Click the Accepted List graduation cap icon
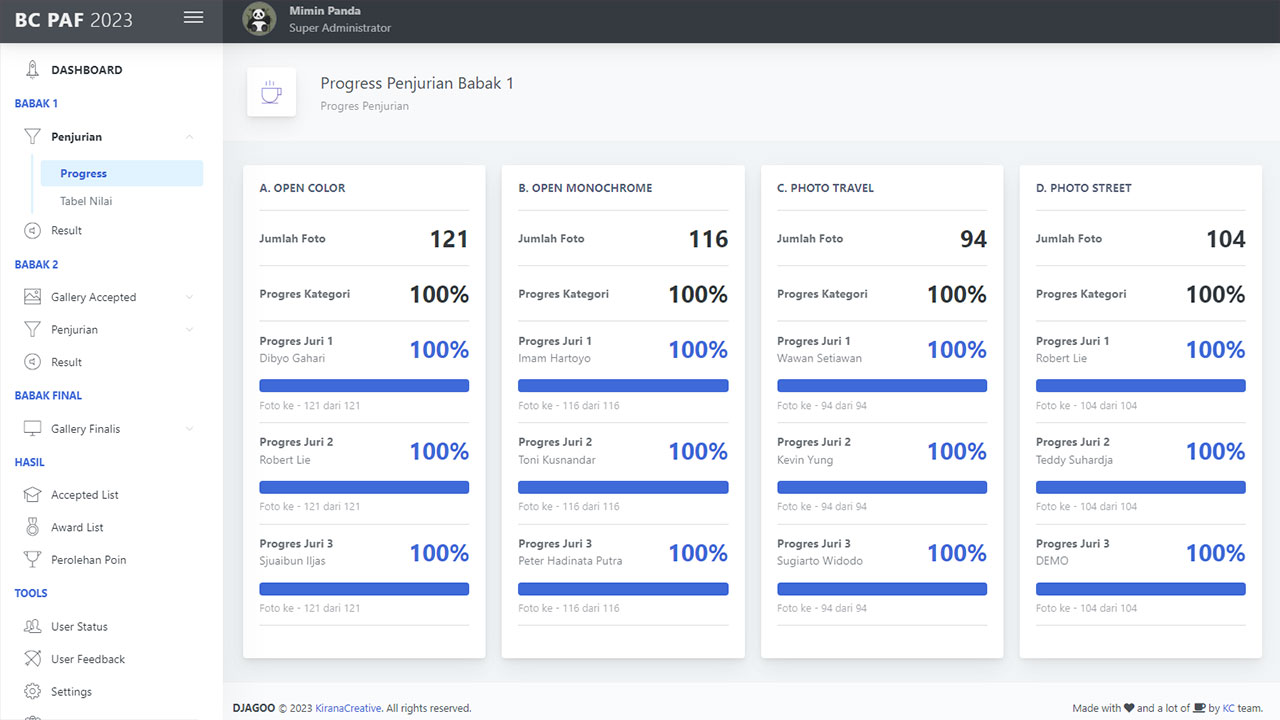This screenshot has width=1280, height=720. click(32, 495)
